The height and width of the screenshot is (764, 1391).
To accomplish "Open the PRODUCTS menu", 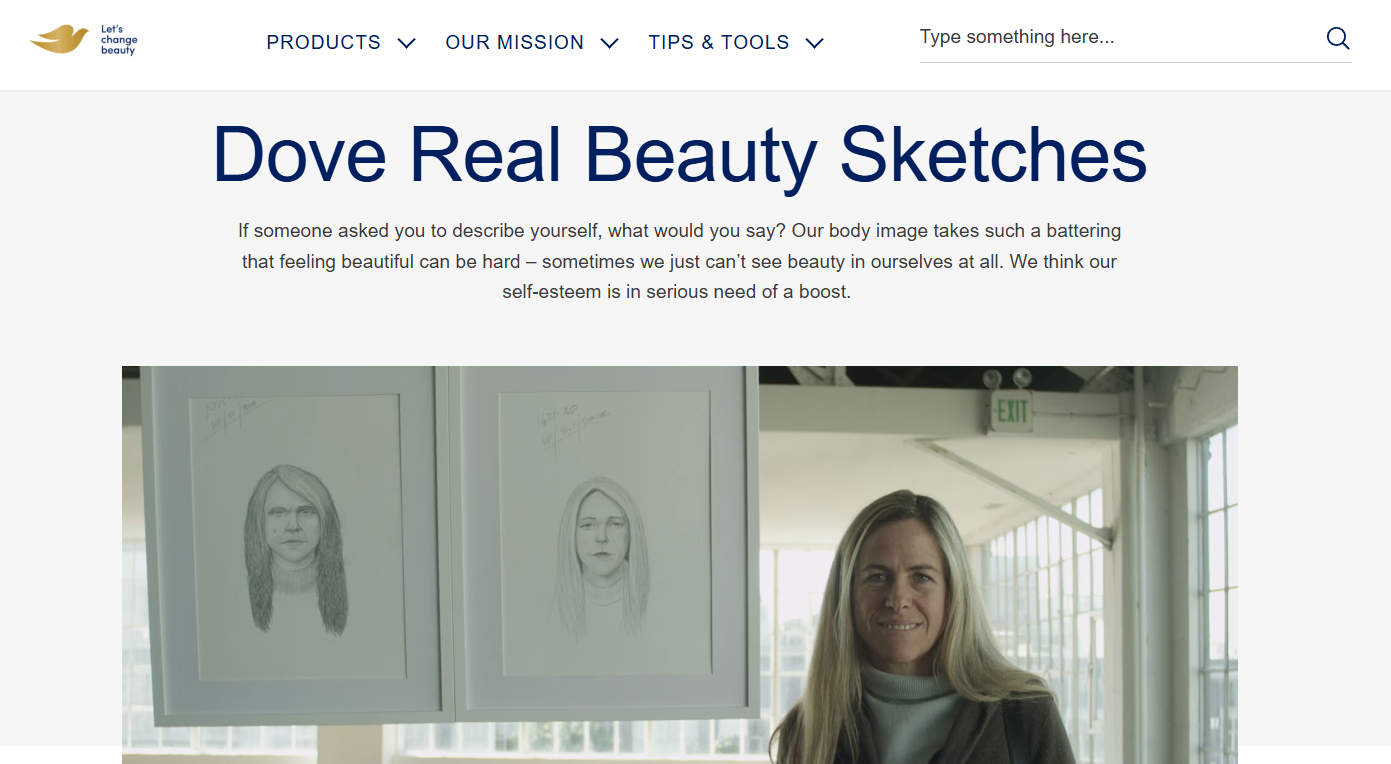I will pos(323,42).
